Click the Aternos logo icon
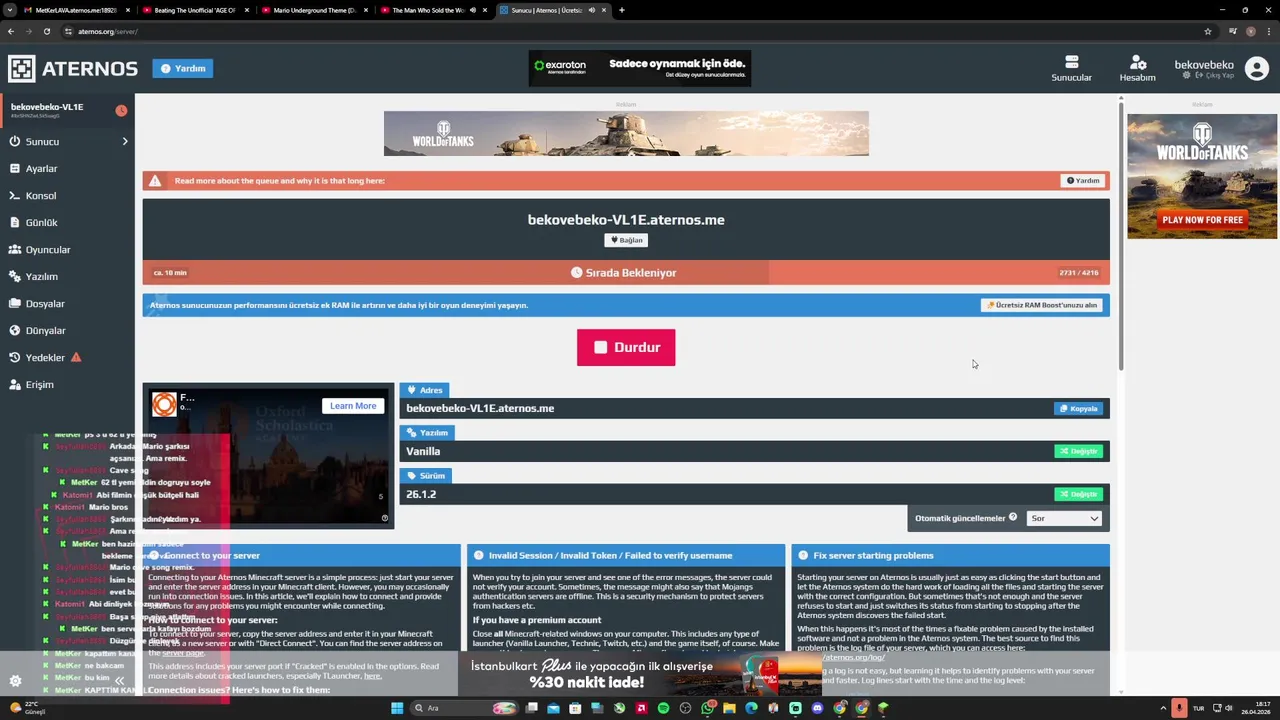Screen dimensions: 1280x720 coord(21,68)
